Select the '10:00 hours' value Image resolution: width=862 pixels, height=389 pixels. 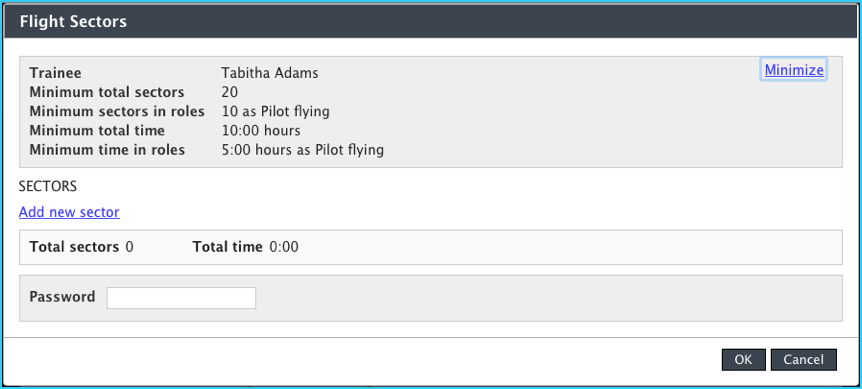261,131
